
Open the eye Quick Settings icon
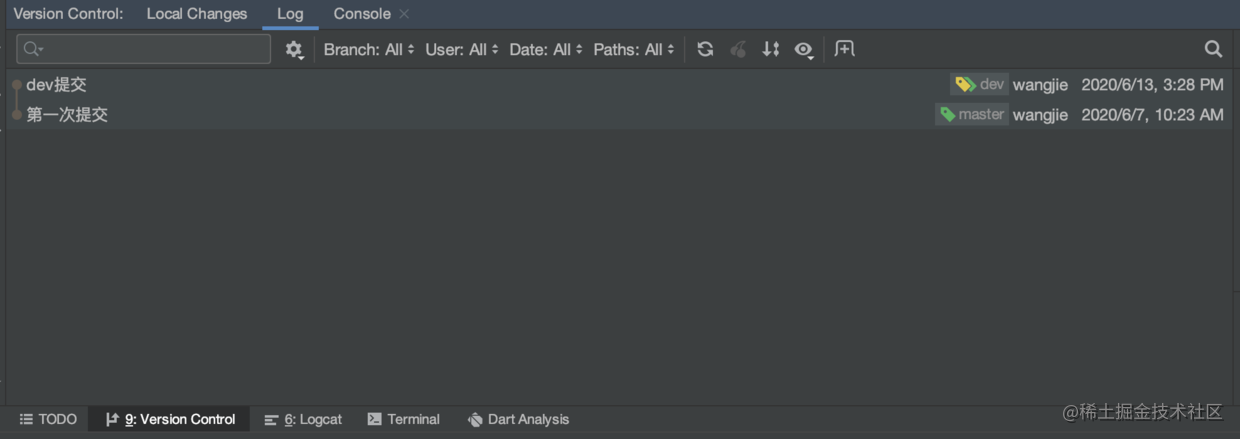coord(804,49)
